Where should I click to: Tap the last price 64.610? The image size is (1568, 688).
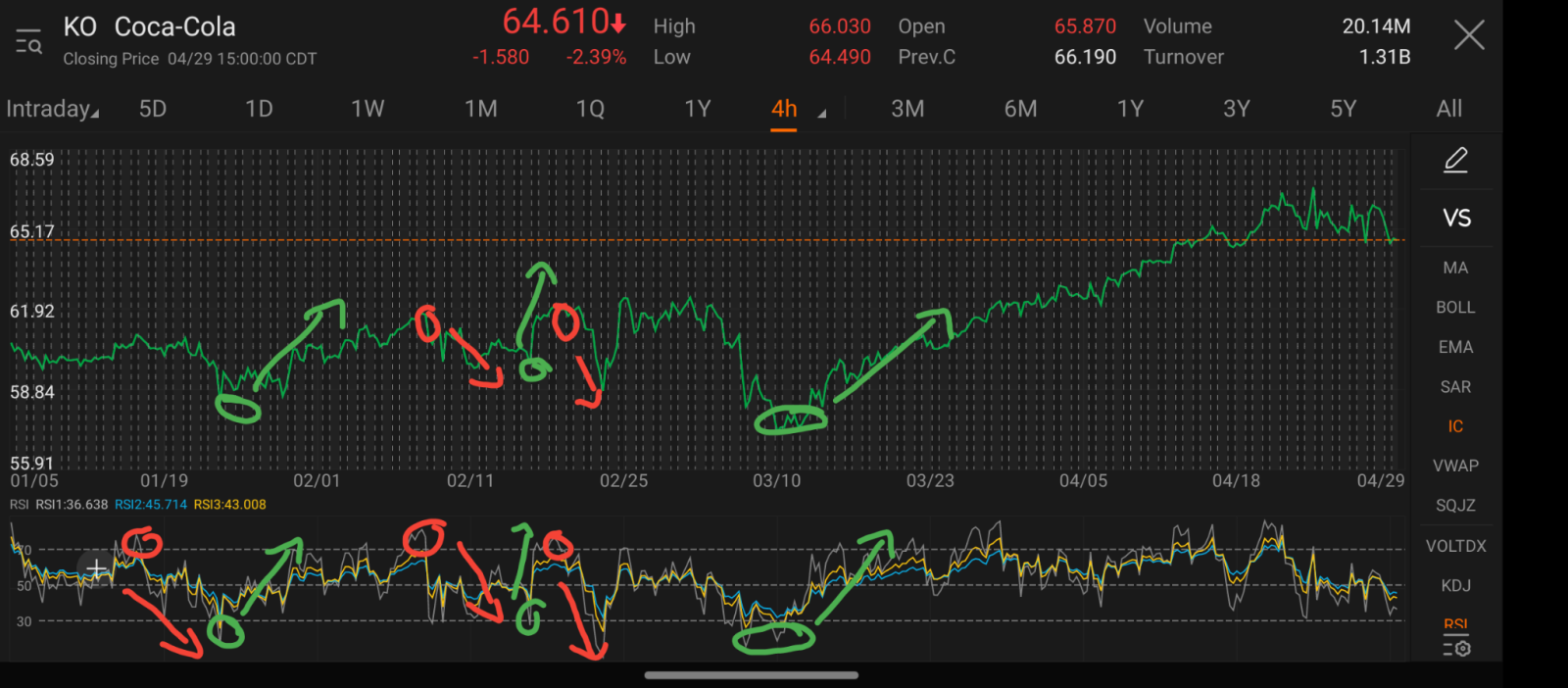click(557, 22)
